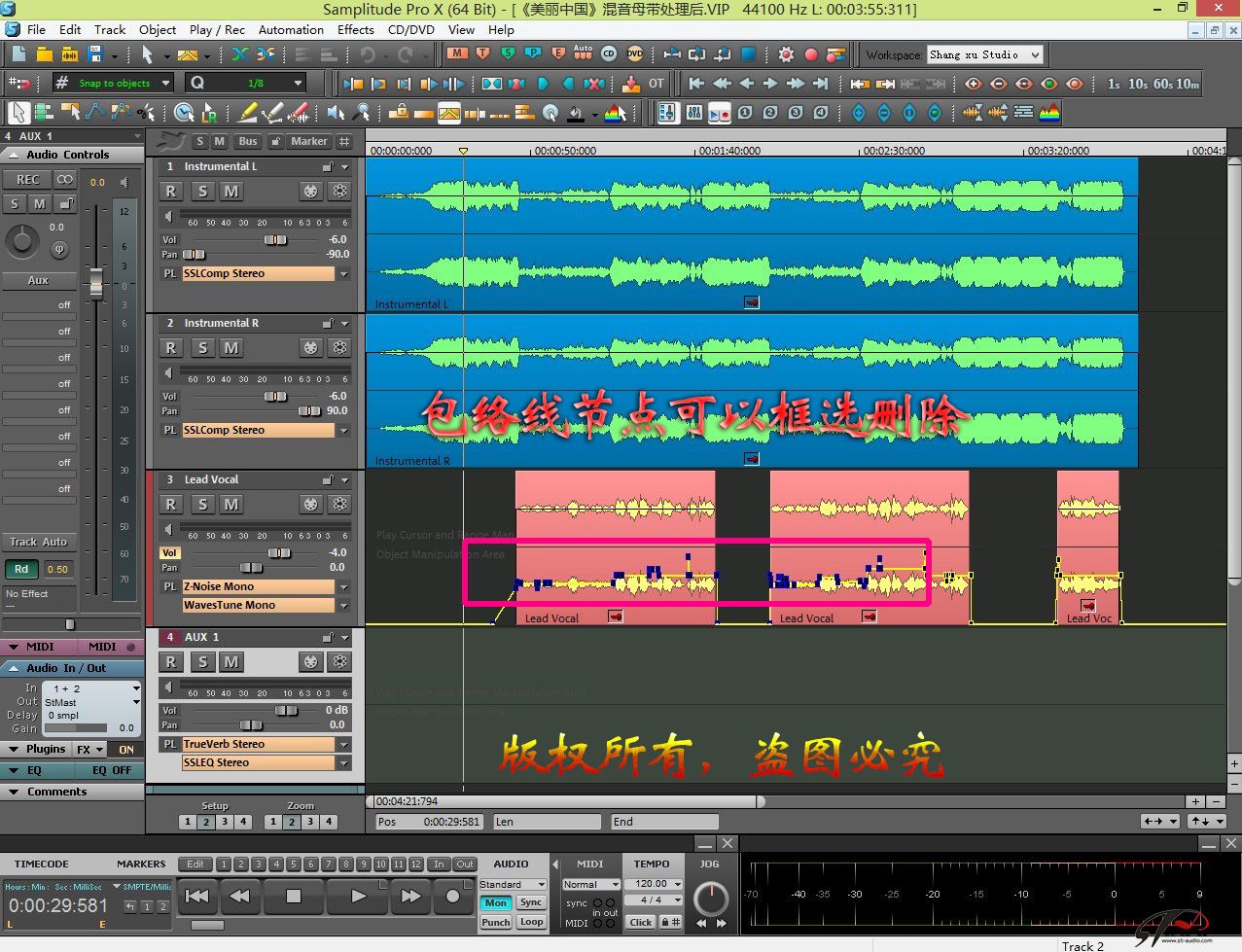Open system options via gear icon
This screenshot has height=952, width=1242.
pos(786,54)
